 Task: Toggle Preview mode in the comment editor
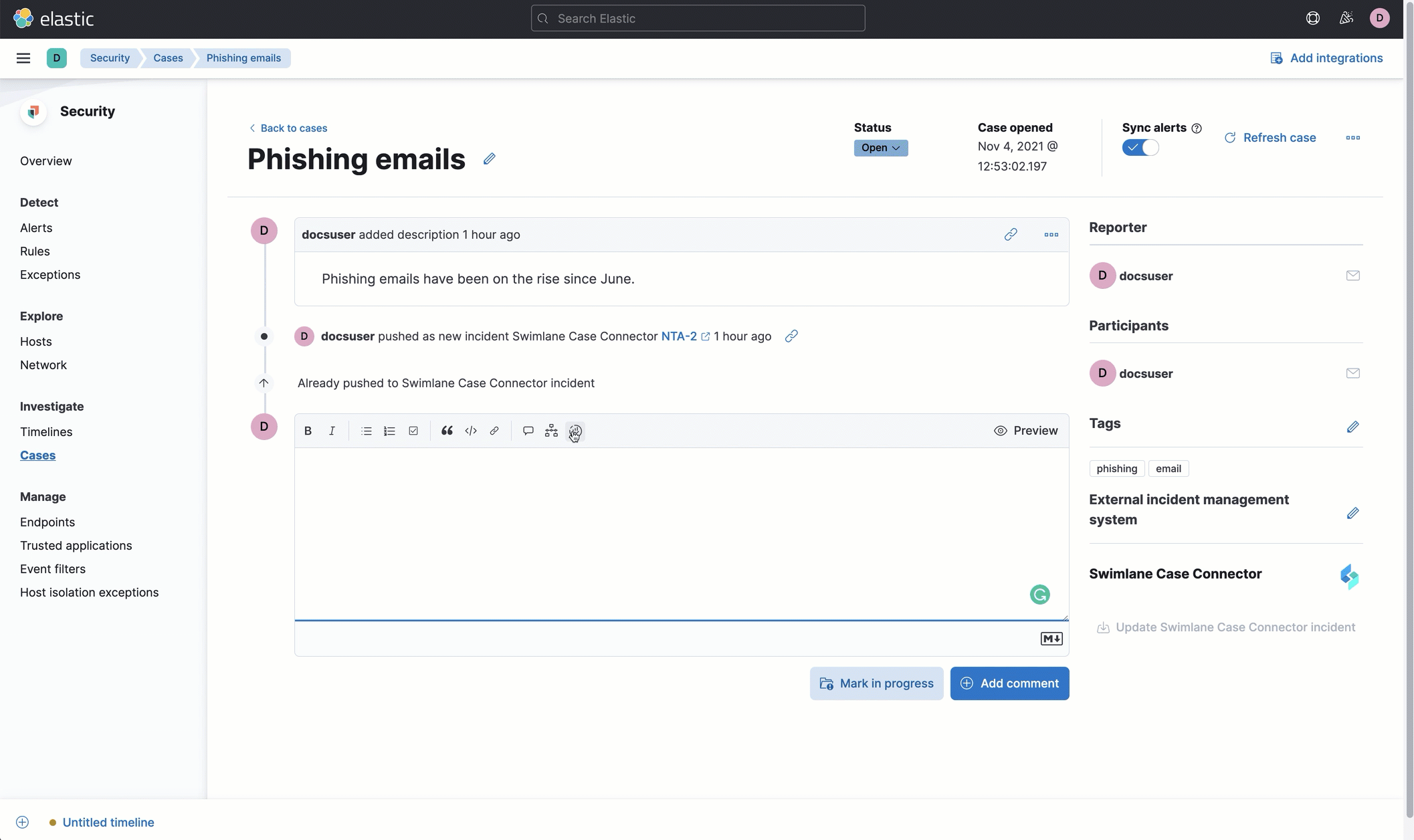[1026, 430]
